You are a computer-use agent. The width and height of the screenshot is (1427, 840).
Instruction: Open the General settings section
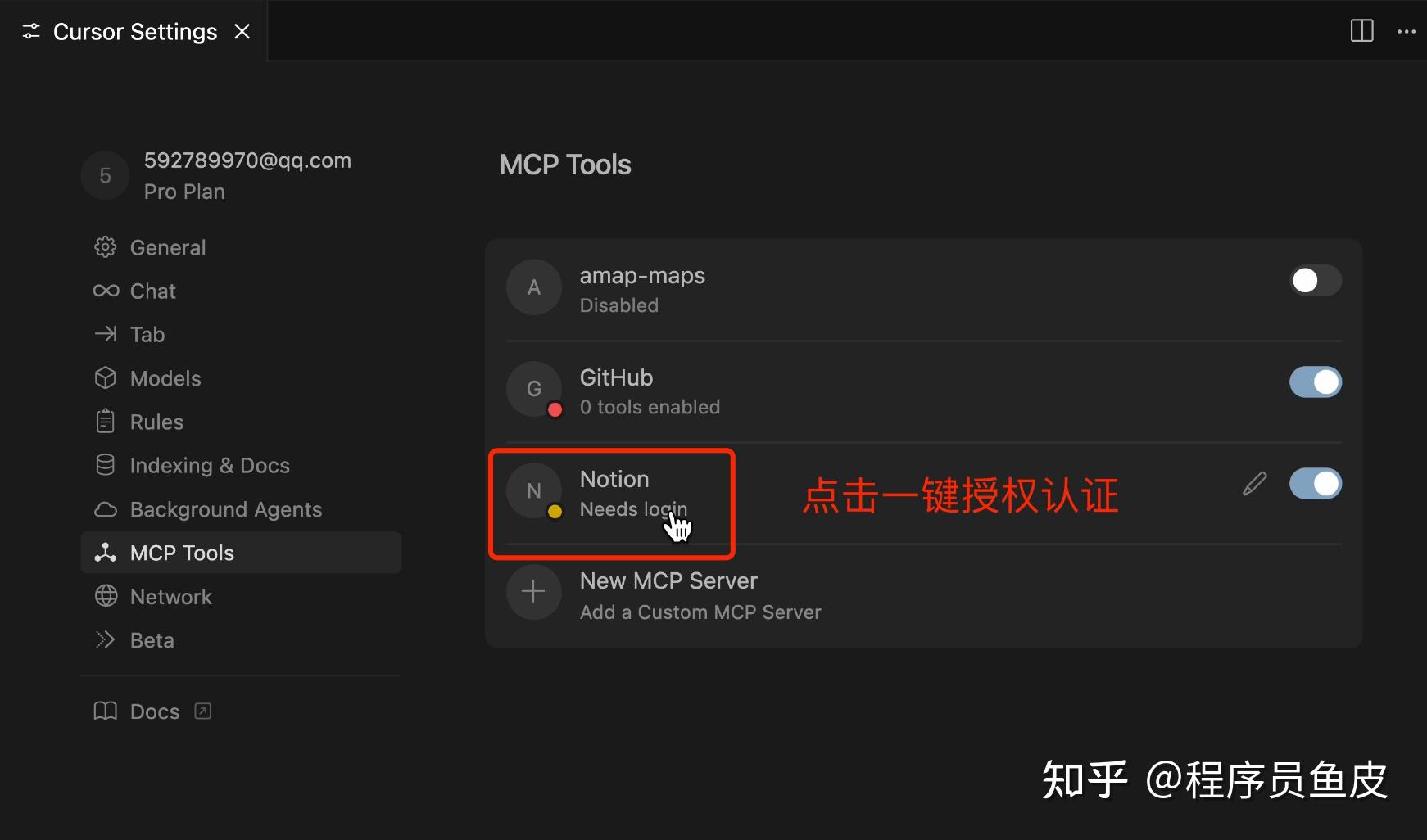click(241, 247)
